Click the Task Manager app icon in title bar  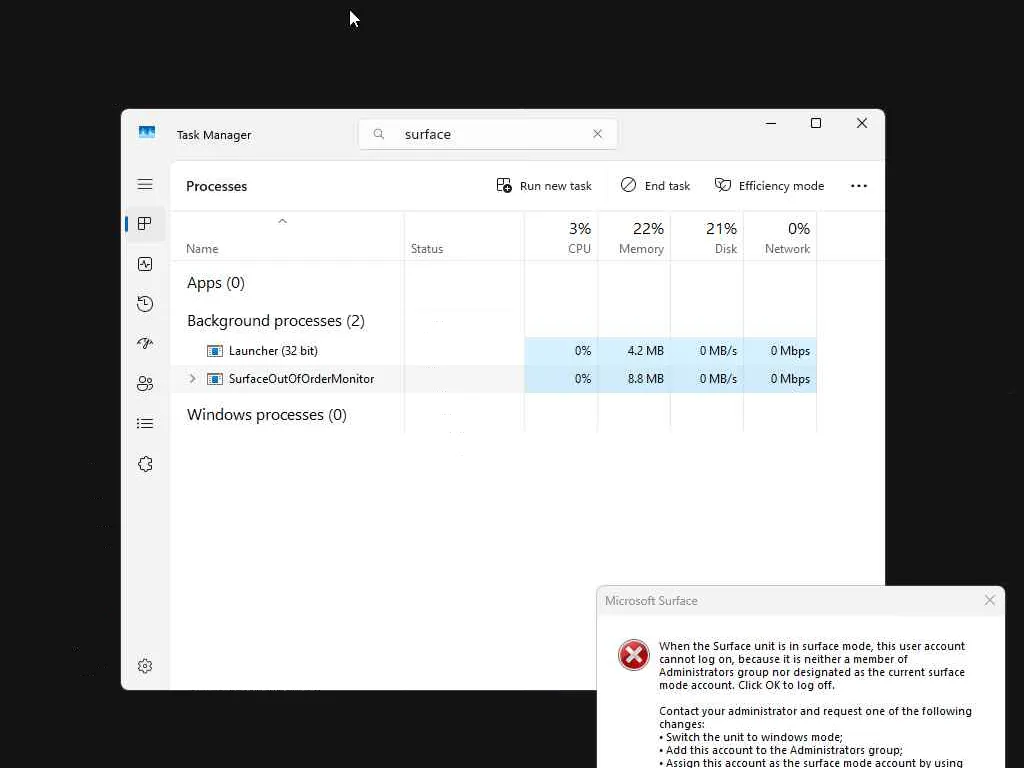coord(147,133)
